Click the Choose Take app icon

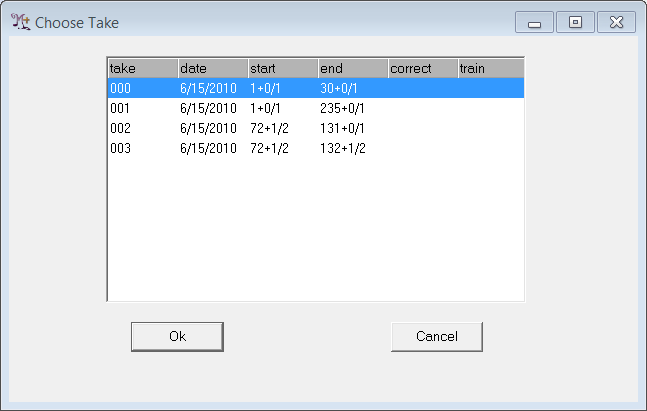point(20,22)
